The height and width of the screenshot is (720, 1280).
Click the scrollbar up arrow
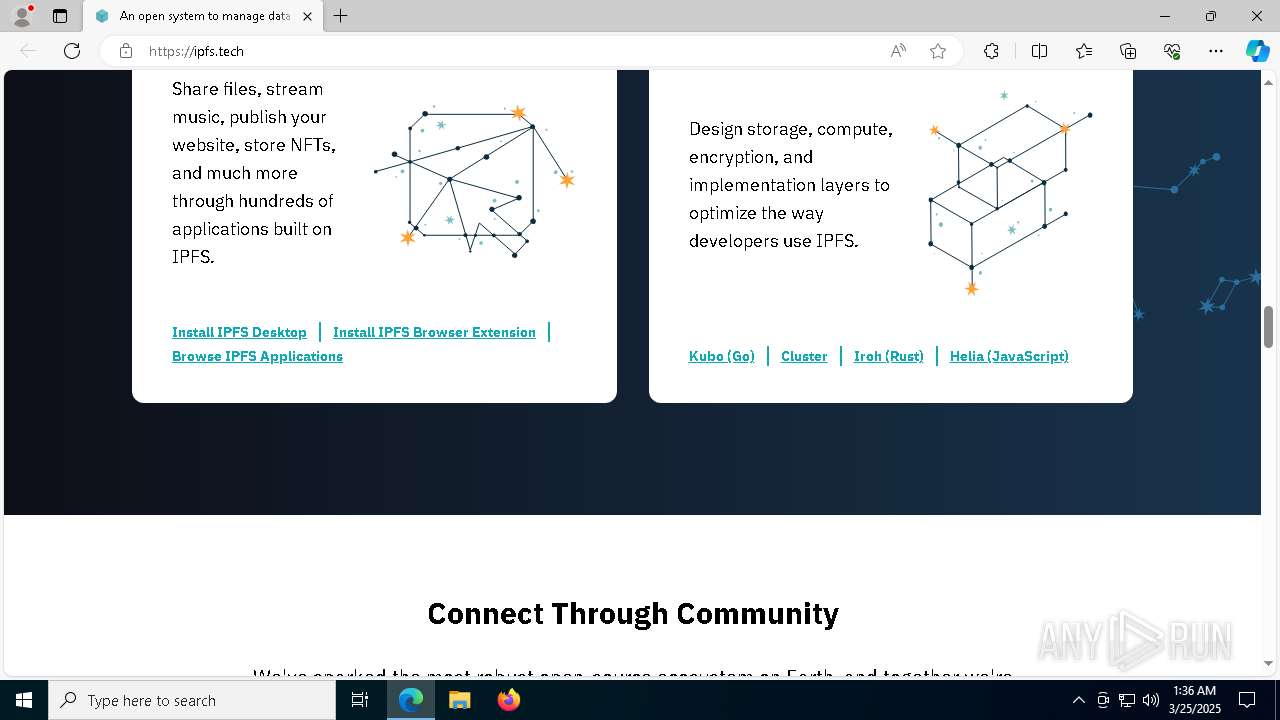(x=1269, y=80)
